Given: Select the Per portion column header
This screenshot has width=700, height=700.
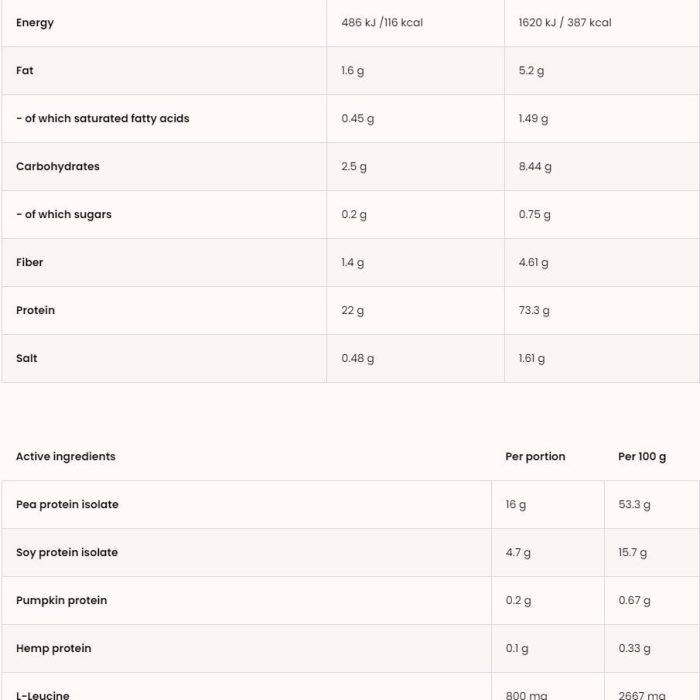Looking at the screenshot, I should [x=535, y=456].
